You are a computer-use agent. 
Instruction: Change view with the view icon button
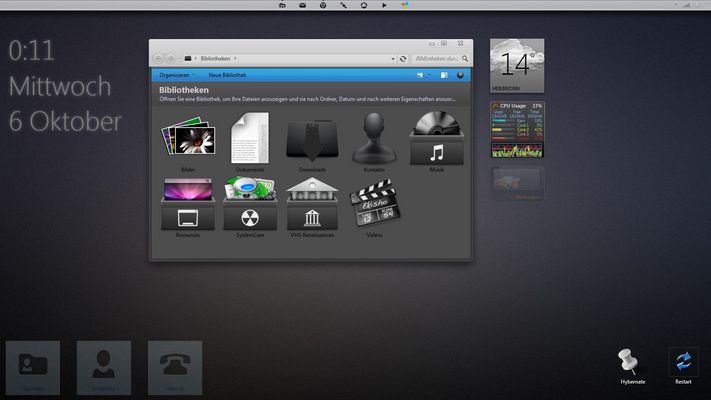coord(420,75)
